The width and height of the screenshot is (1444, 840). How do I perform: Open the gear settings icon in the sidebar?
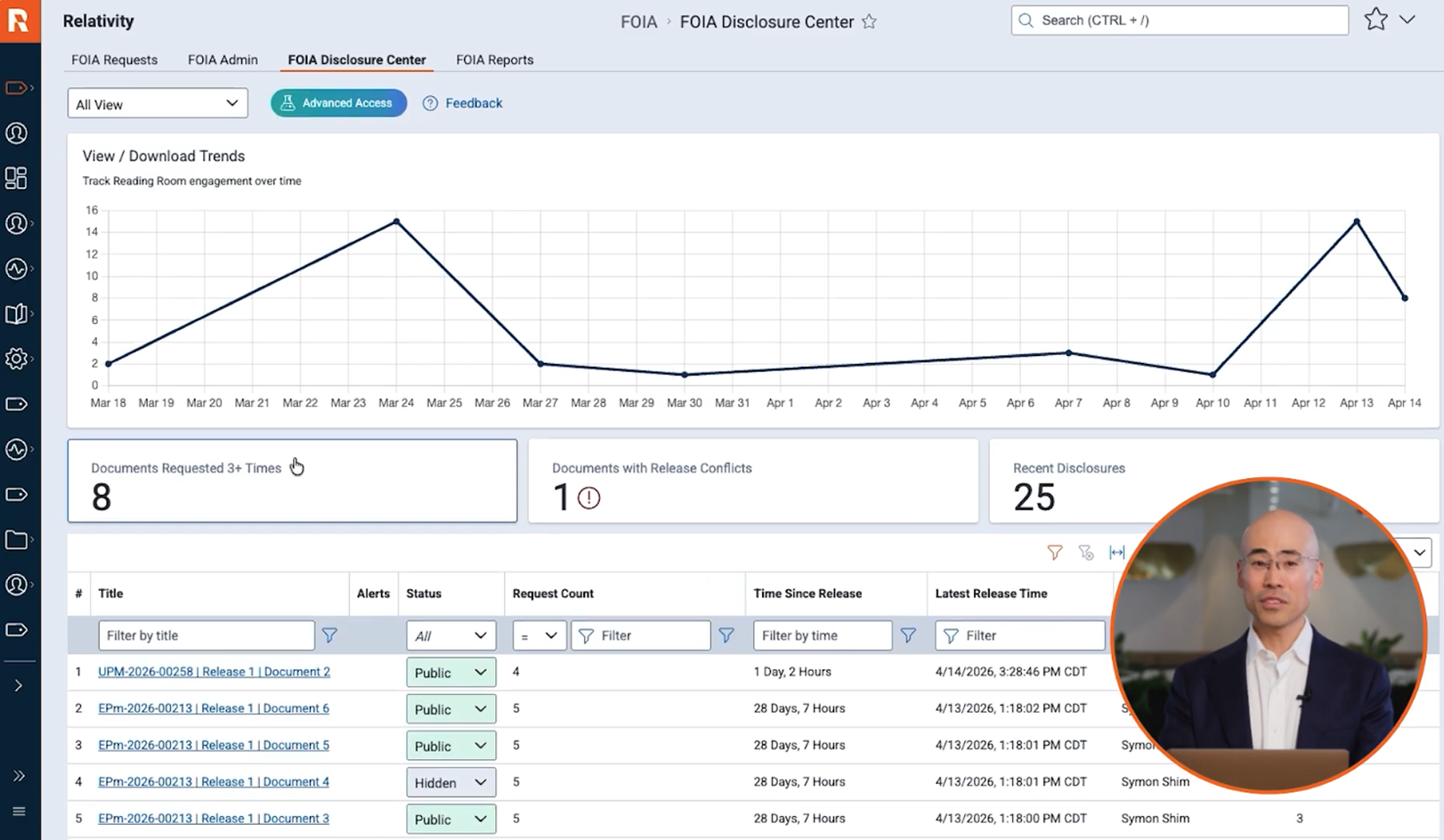(16, 359)
